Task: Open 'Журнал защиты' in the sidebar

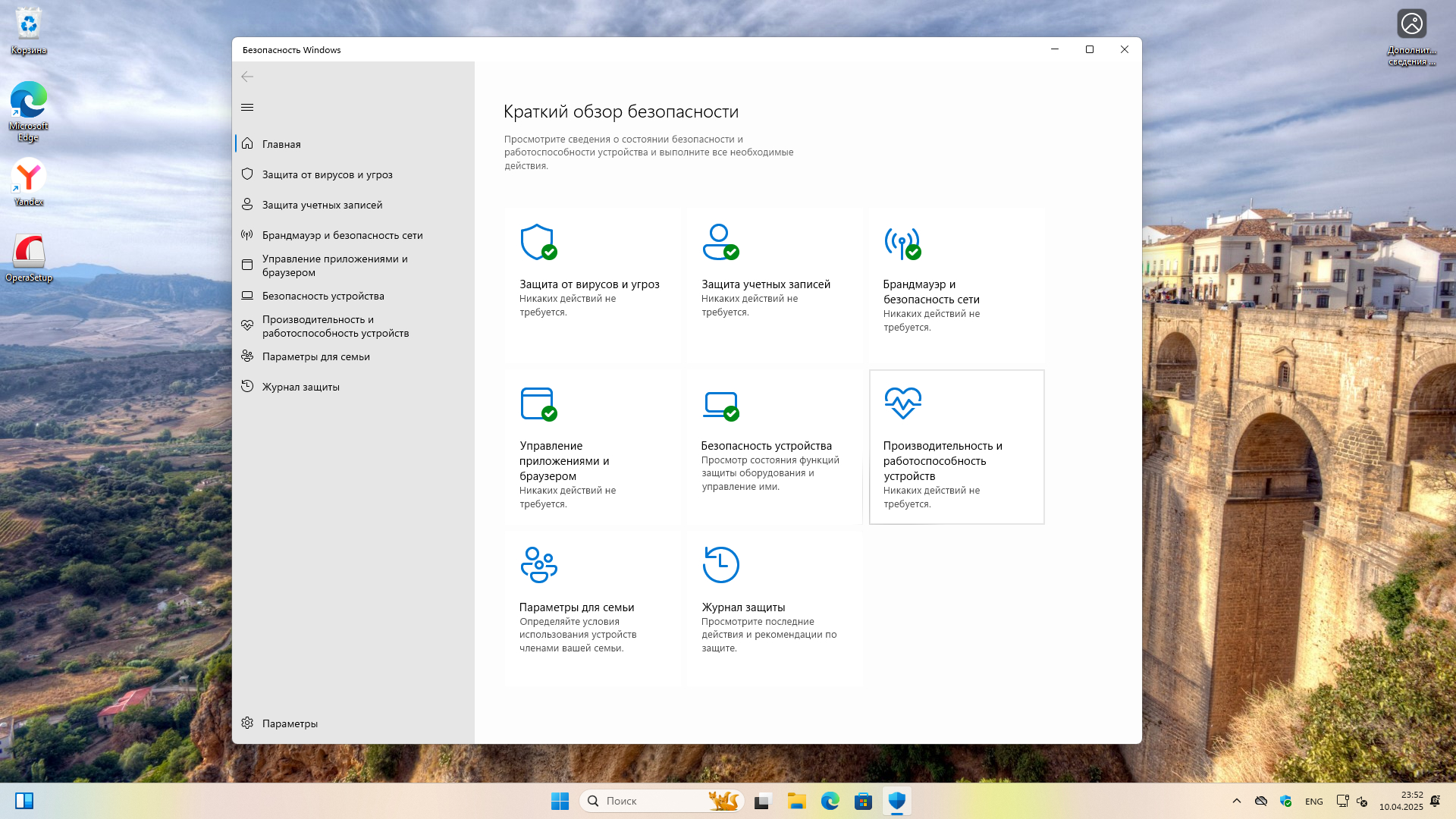Action: point(300,387)
